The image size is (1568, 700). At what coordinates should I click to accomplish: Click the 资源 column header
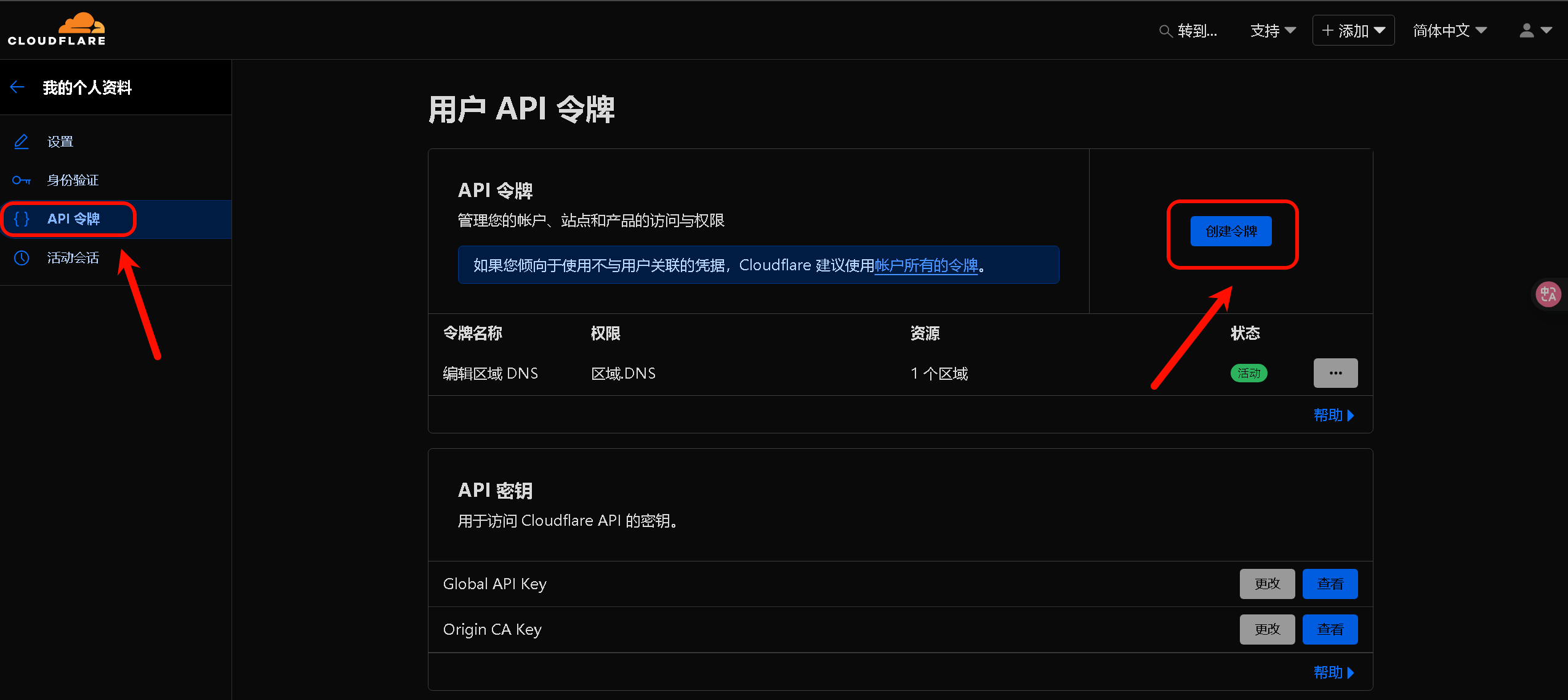point(925,333)
